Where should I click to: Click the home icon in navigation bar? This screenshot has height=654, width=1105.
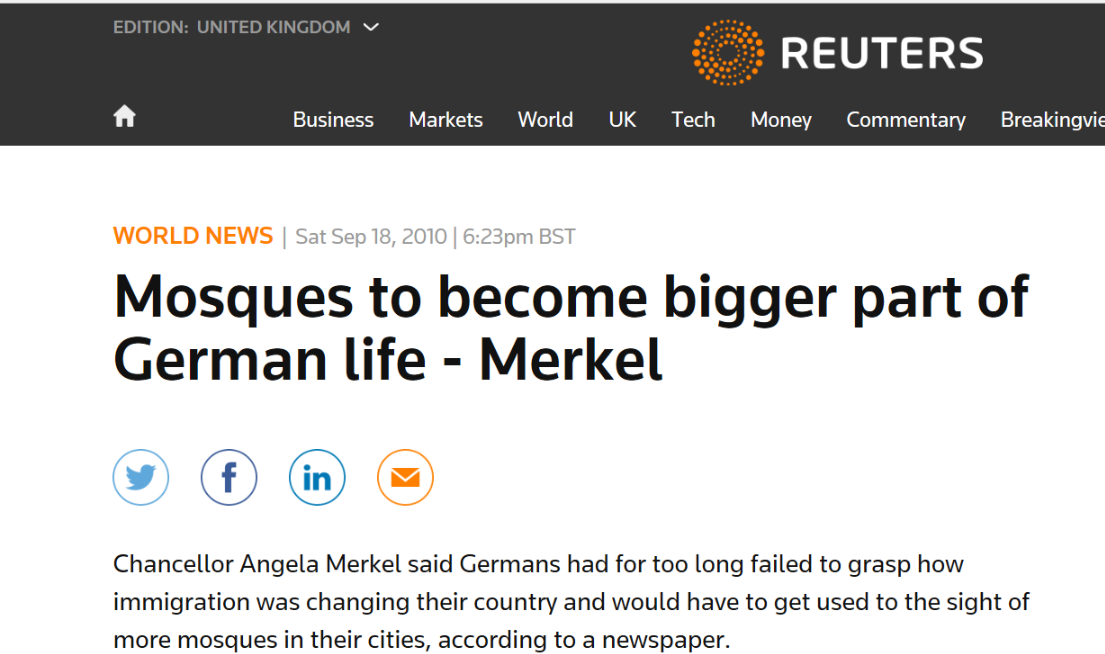pos(125,116)
